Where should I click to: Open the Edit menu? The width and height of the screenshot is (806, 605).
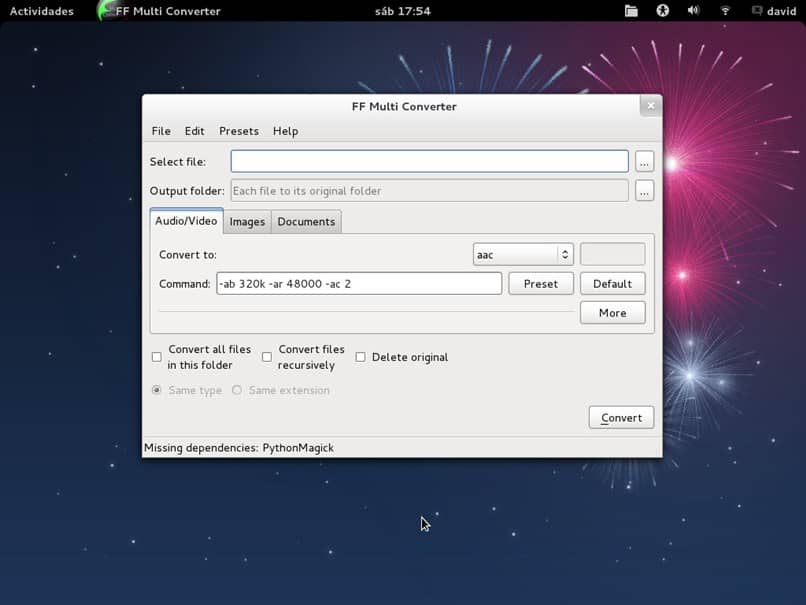click(194, 131)
